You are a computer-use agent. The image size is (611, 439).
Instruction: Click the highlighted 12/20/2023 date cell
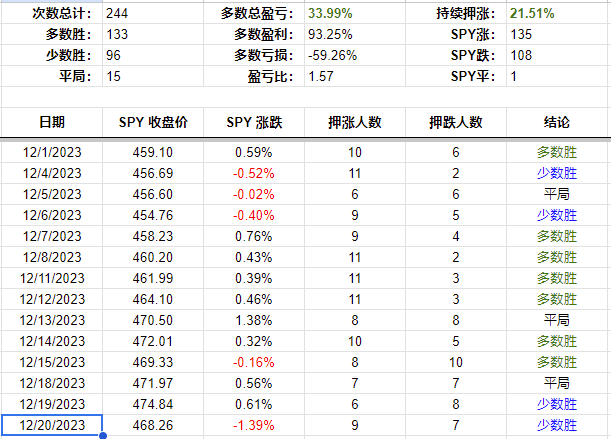(52, 426)
